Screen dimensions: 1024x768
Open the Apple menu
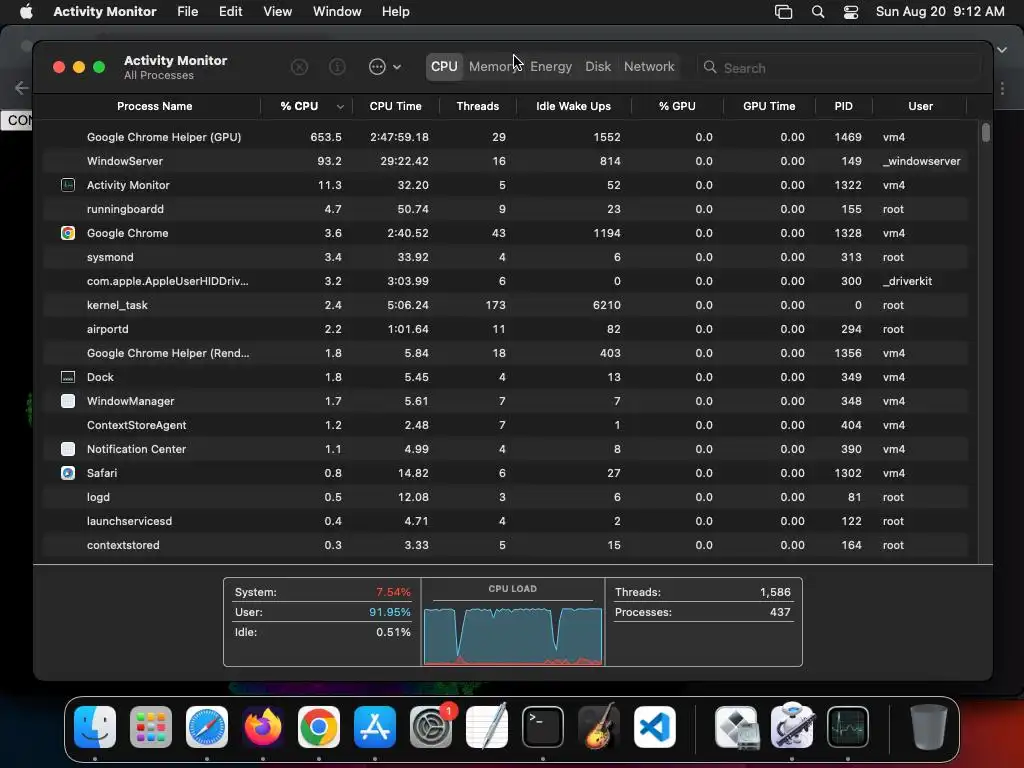point(26,12)
